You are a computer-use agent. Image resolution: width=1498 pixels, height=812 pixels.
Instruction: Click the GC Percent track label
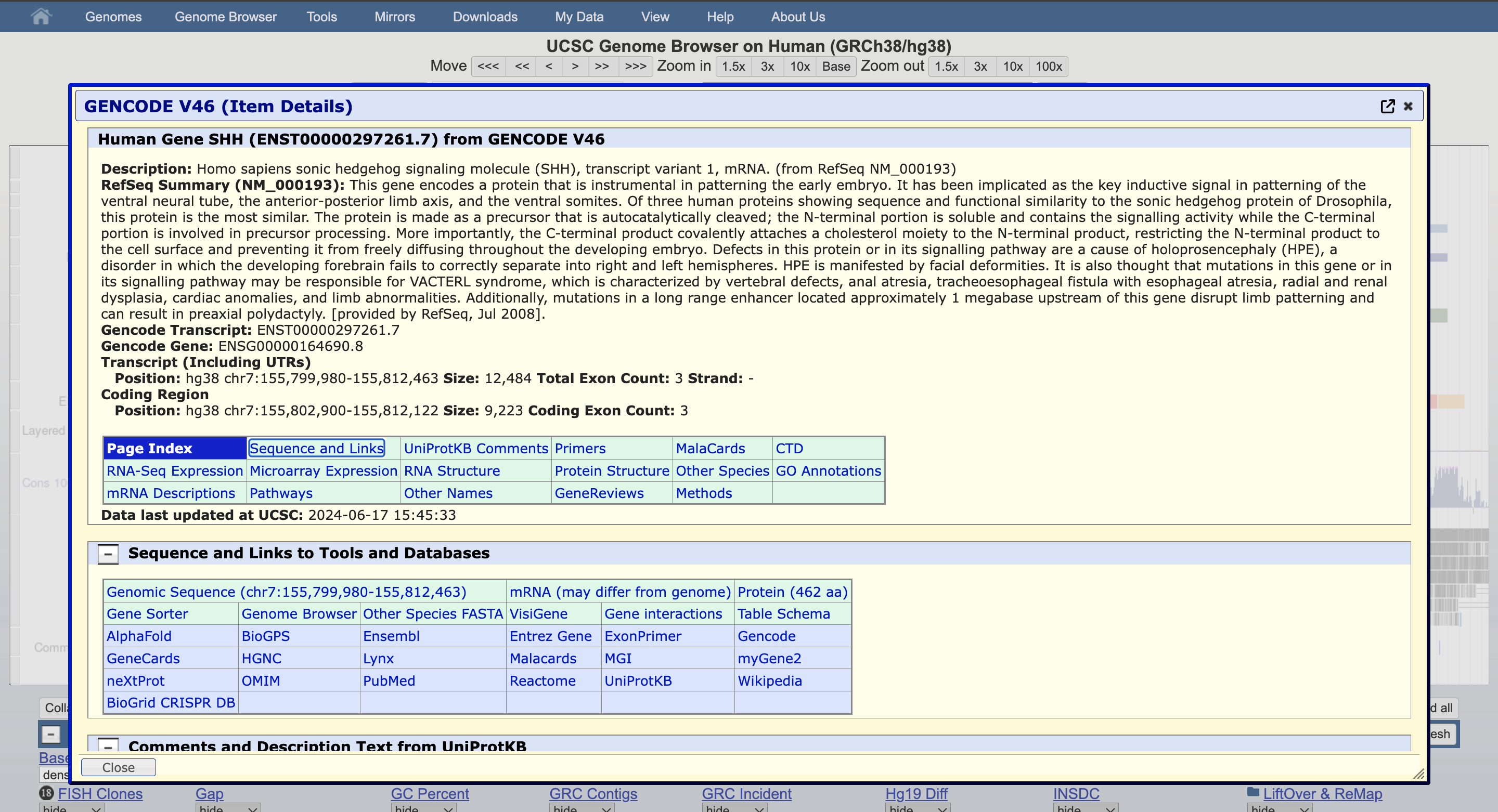pyautogui.click(x=430, y=793)
